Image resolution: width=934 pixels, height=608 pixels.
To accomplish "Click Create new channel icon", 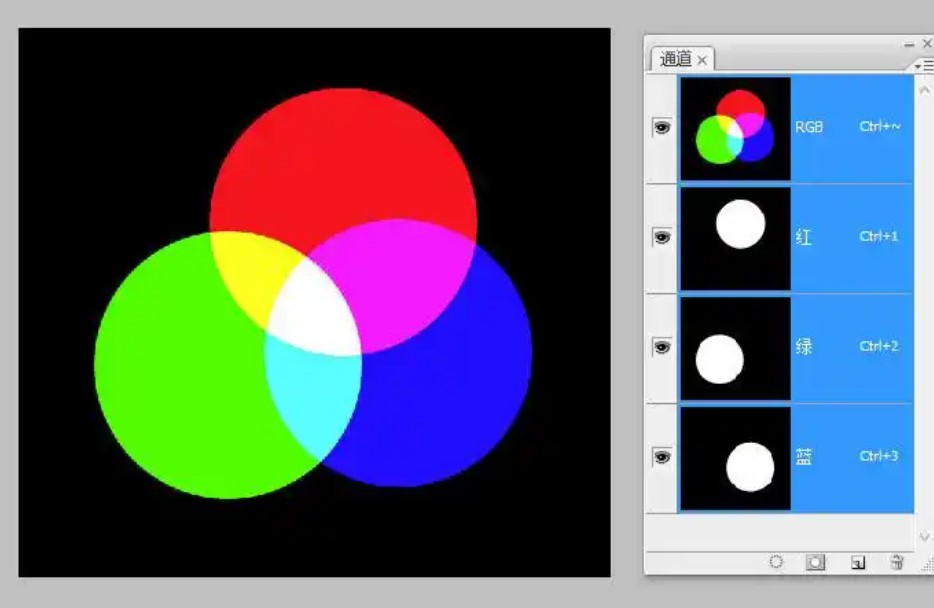I will point(857,563).
